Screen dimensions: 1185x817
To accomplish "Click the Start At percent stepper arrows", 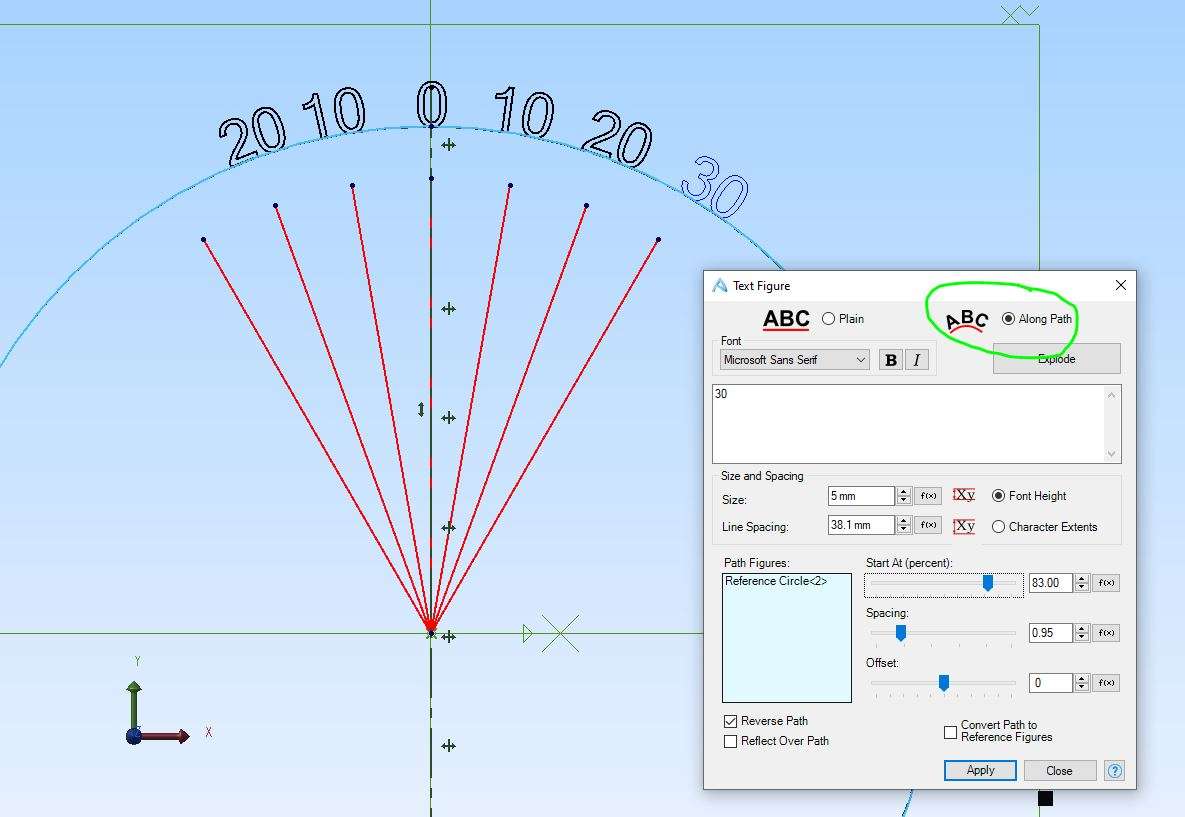I will [x=1081, y=583].
